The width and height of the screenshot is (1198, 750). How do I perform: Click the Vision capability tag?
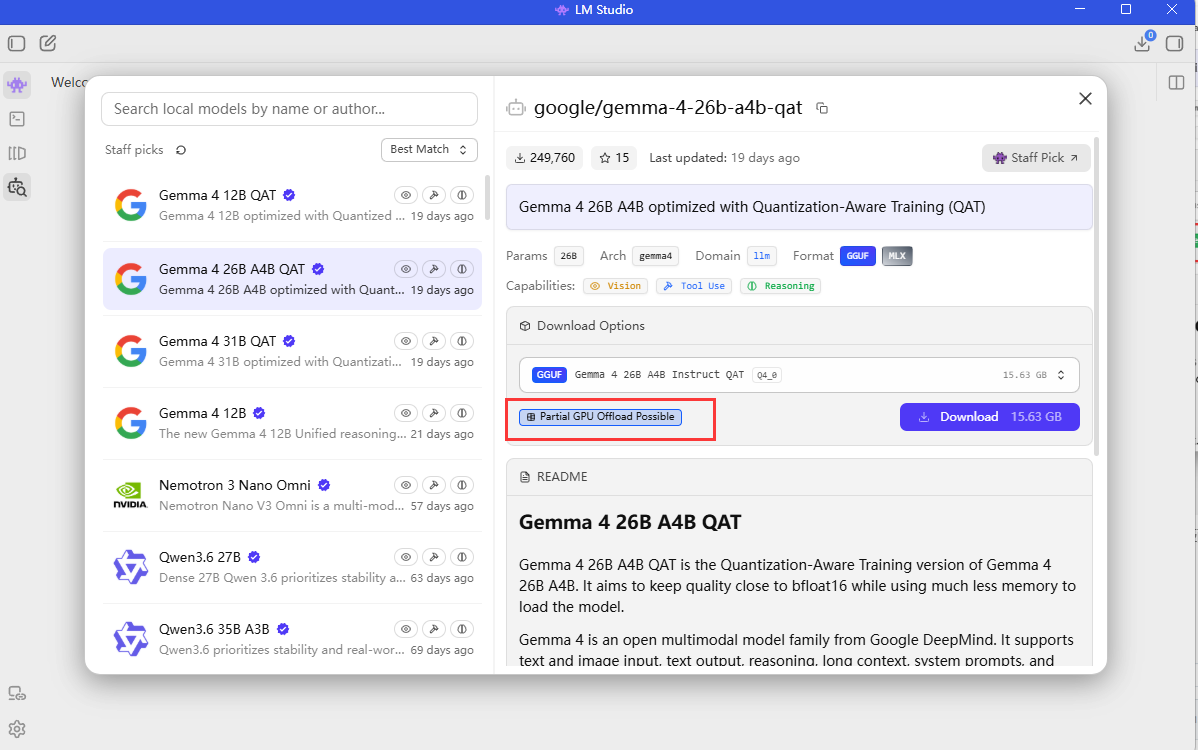coord(616,286)
